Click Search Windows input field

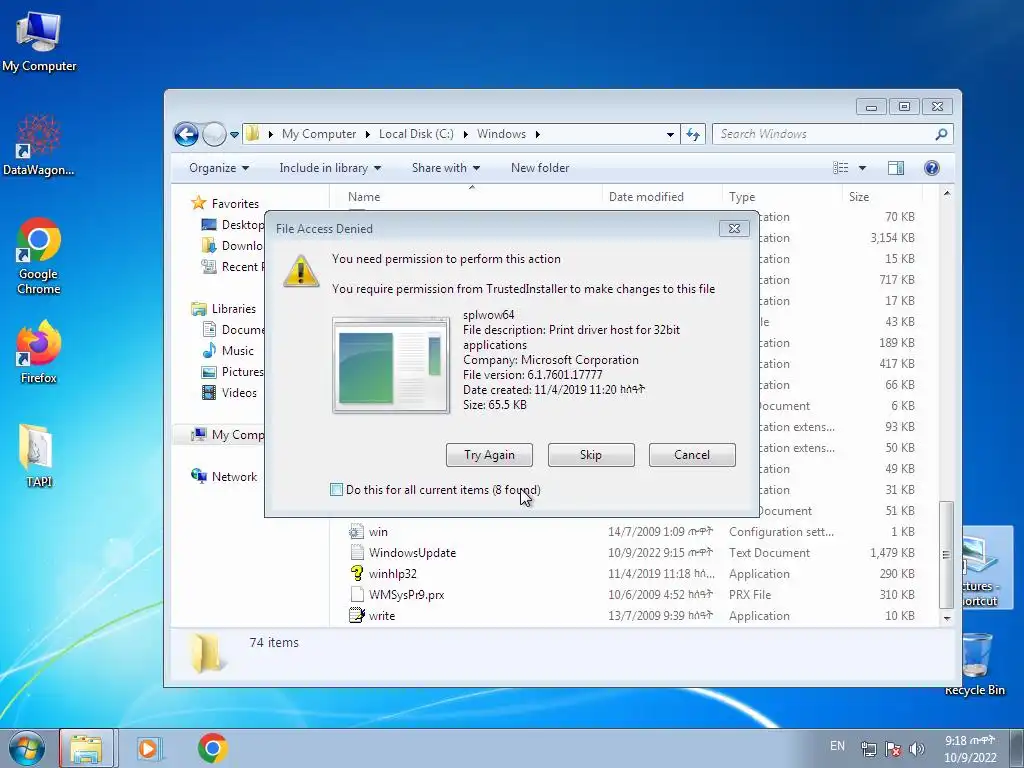click(823, 135)
